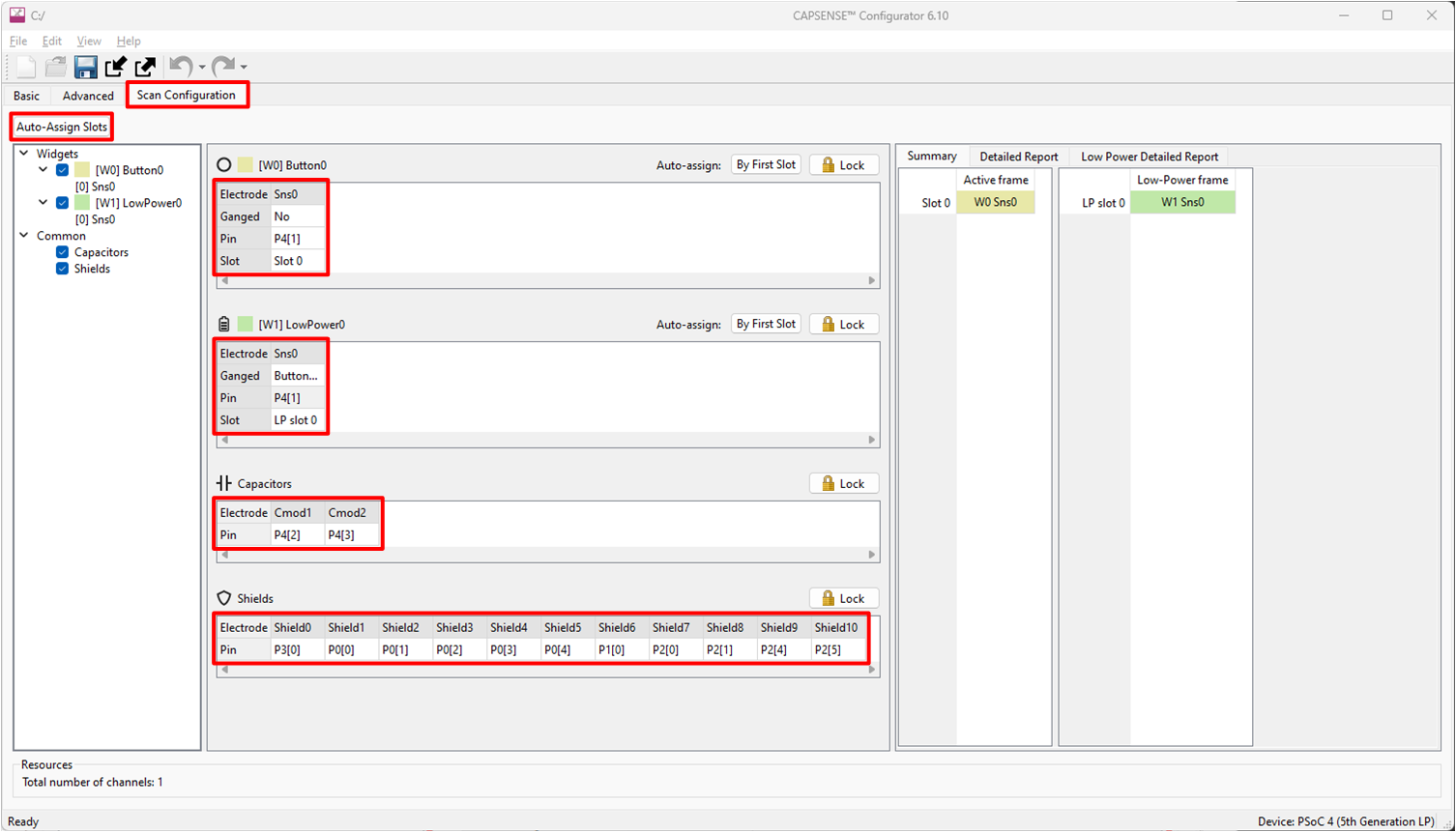Select [0] Sns0 under LowPower0 in tree

point(96,219)
